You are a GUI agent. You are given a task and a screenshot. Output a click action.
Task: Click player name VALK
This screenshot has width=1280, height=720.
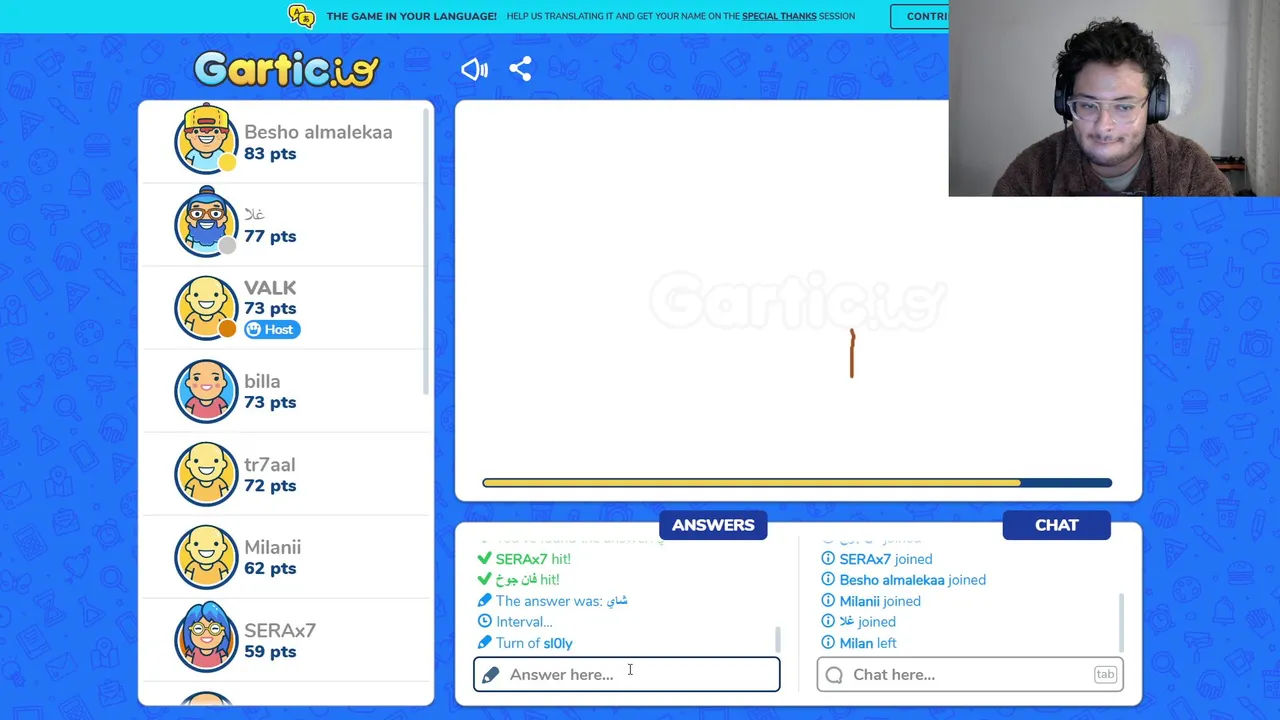point(270,288)
